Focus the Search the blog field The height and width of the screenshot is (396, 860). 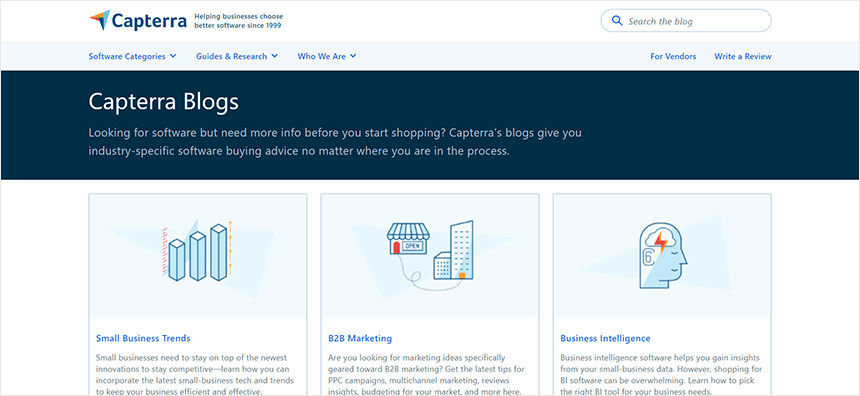coord(686,21)
